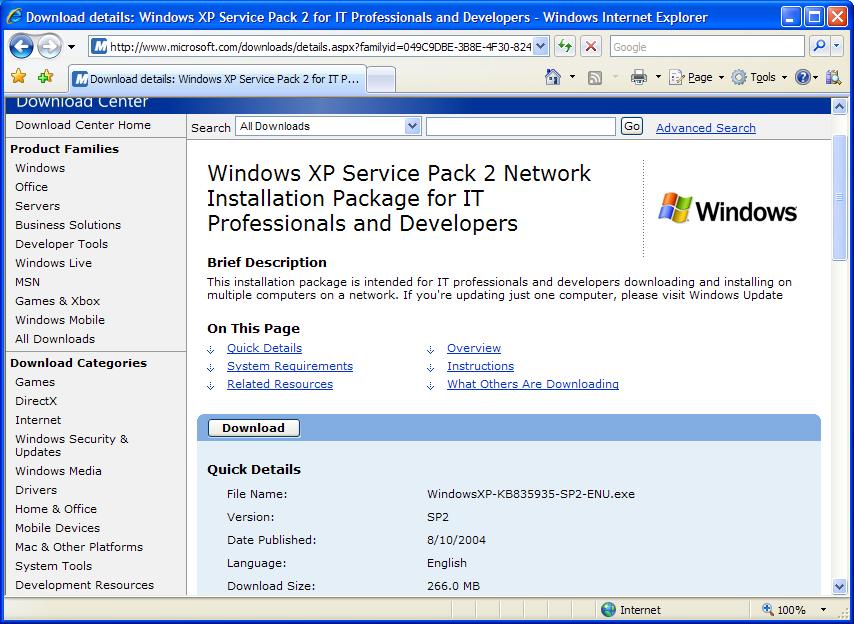
Task: Click the Research icon at toolbar end
Action: pyautogui.click(x=834, y=78)
